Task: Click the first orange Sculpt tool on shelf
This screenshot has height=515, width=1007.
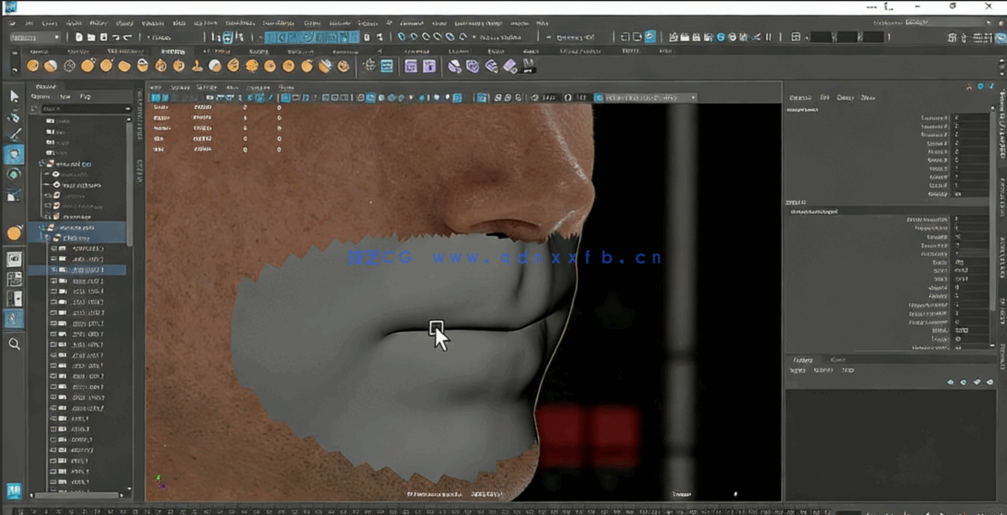Action: 33,66
